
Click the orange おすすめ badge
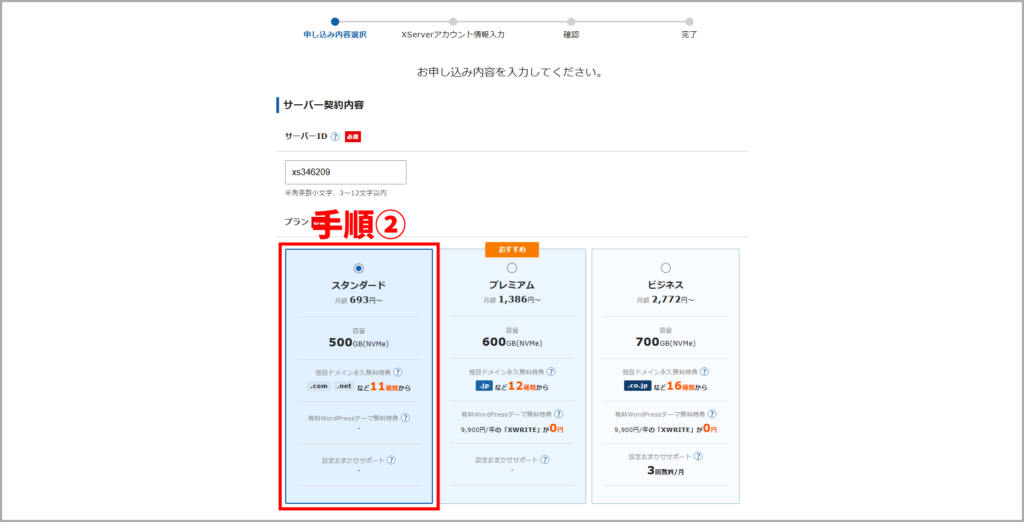(512, 249)
